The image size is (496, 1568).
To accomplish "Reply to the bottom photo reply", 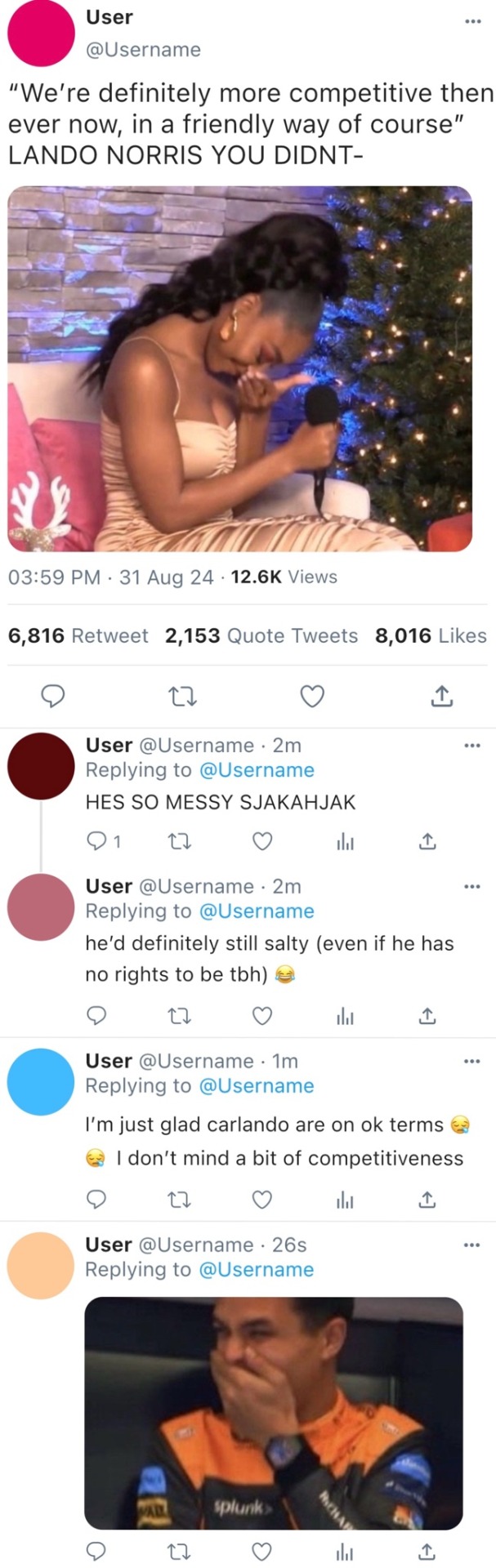I will 96,1551.
